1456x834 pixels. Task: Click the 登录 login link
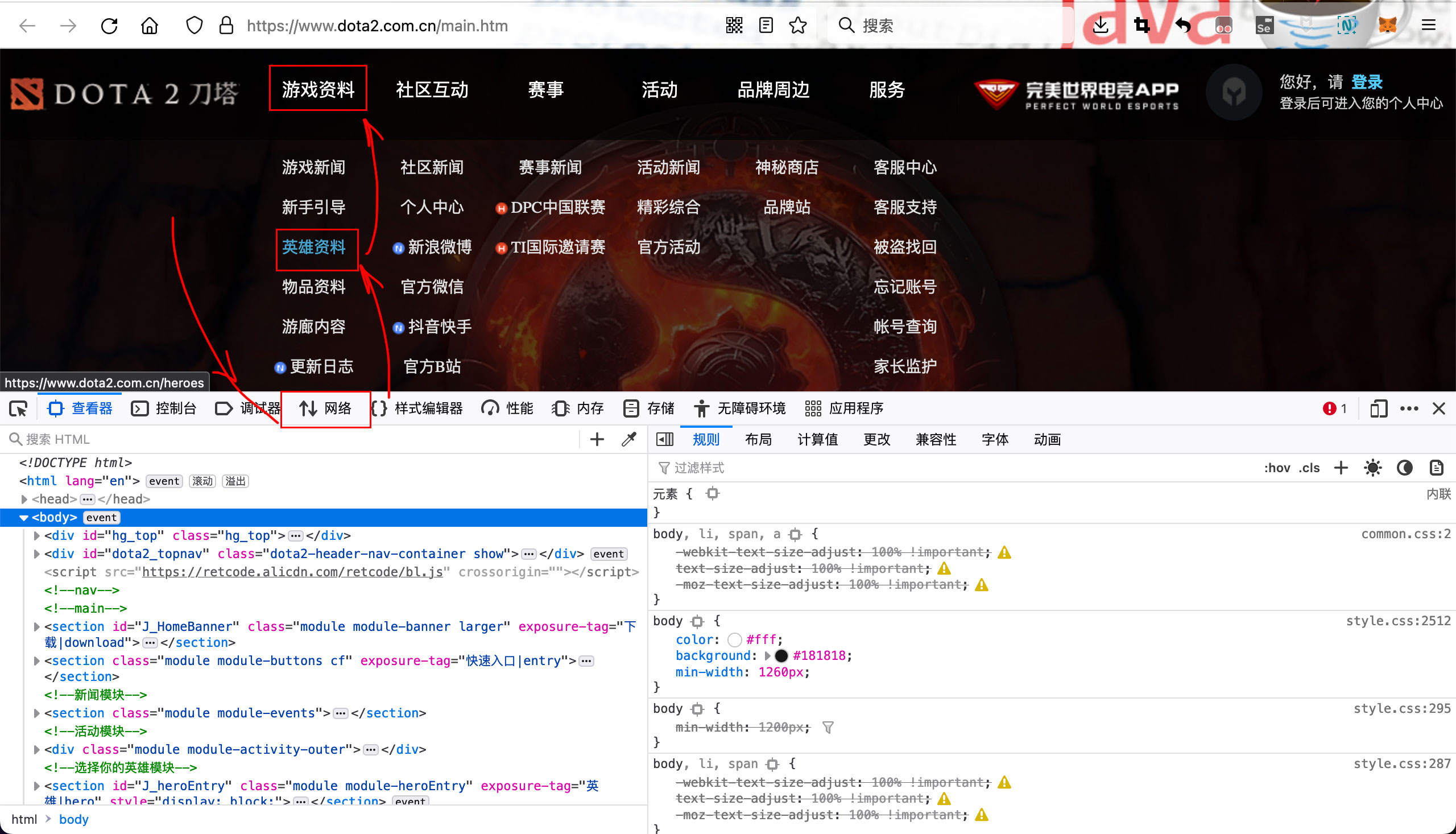coord(1367,82)
